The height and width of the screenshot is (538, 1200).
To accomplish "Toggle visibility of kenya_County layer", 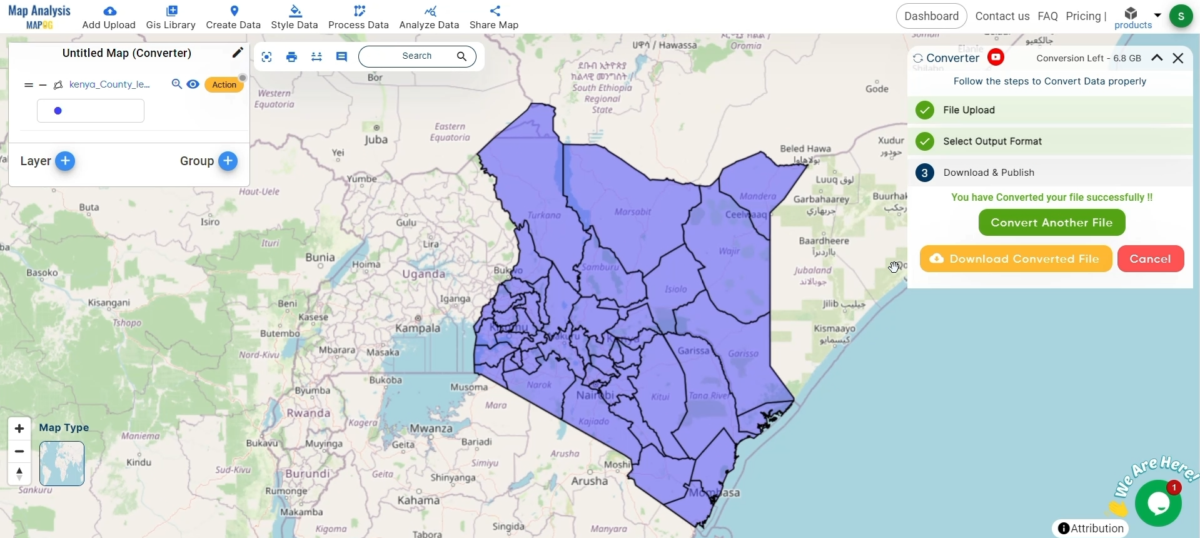I will pyautogui.click(x=193, y=85).
